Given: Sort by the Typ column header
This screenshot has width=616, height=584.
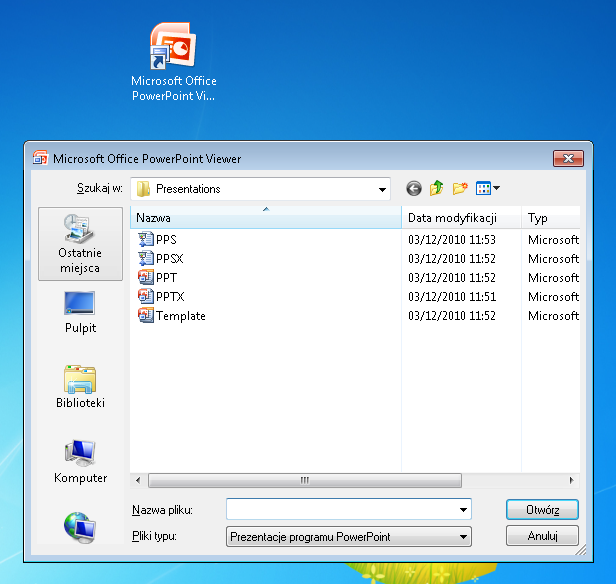Looking at the screenshot, I should click(551, 218).
